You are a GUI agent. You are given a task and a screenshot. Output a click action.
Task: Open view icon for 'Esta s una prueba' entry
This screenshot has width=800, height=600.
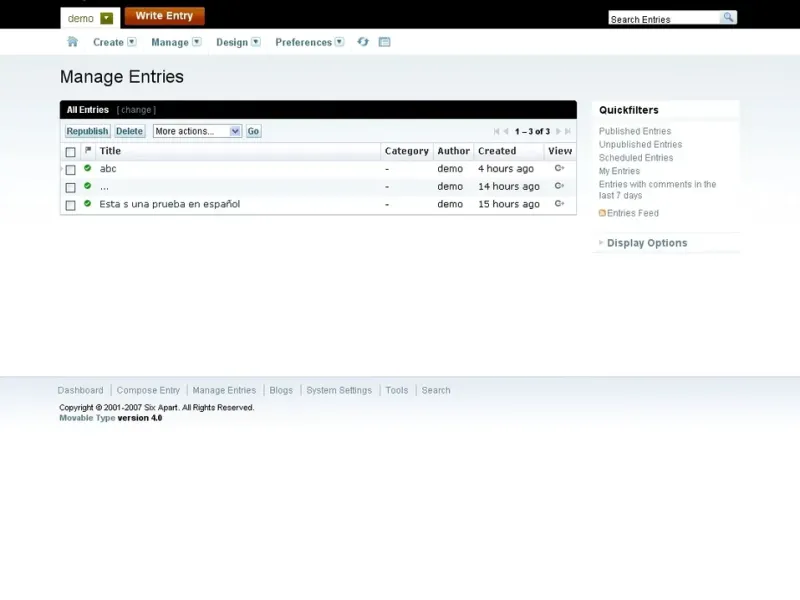[559, 204]
